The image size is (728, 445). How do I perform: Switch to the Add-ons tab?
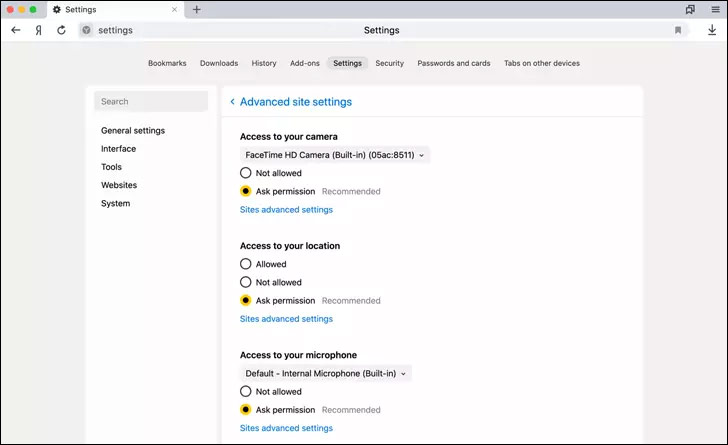(304, 63)
